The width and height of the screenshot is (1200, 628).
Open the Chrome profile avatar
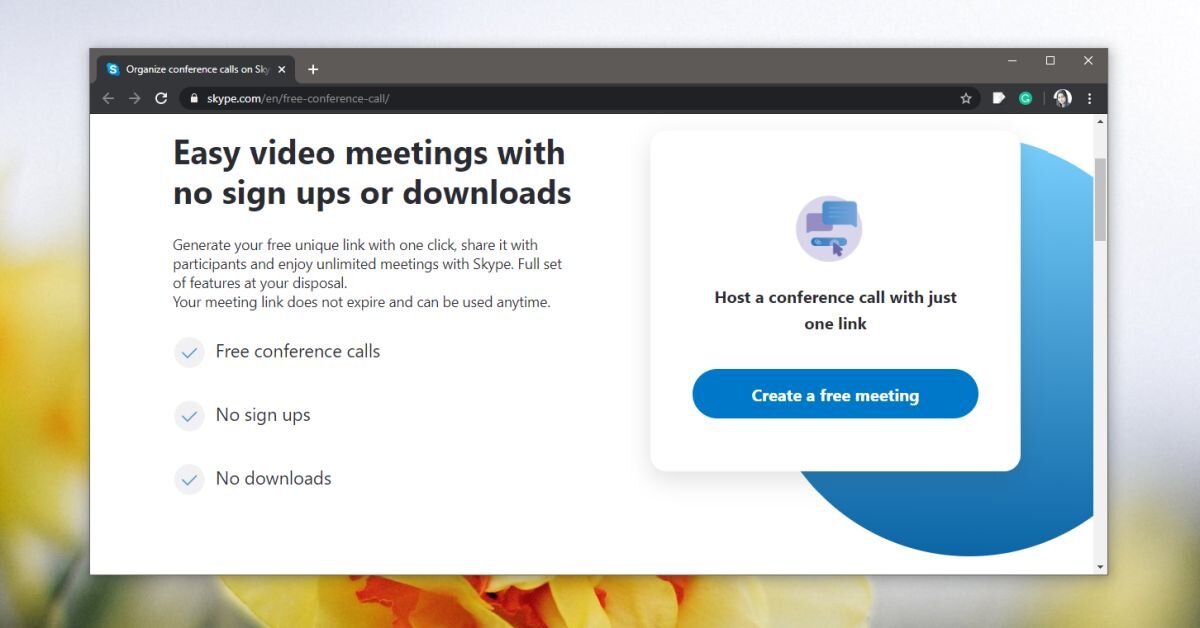pyautogui.click(x=1062, y=98)
